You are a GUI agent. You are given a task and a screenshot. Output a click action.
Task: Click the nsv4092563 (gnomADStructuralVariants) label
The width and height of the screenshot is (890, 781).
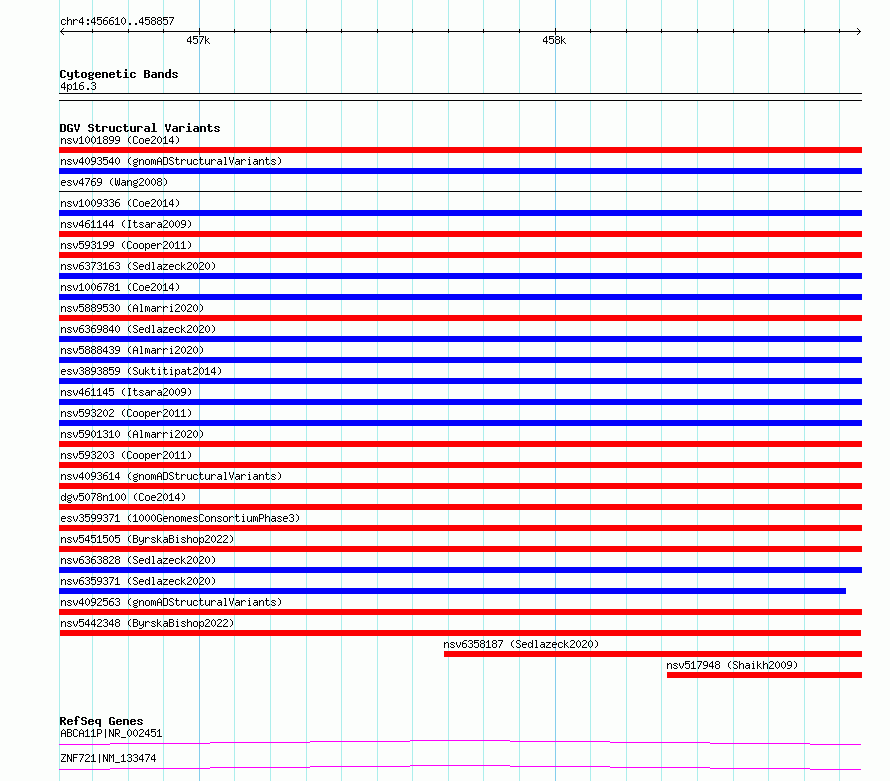(x=171, y=602)
